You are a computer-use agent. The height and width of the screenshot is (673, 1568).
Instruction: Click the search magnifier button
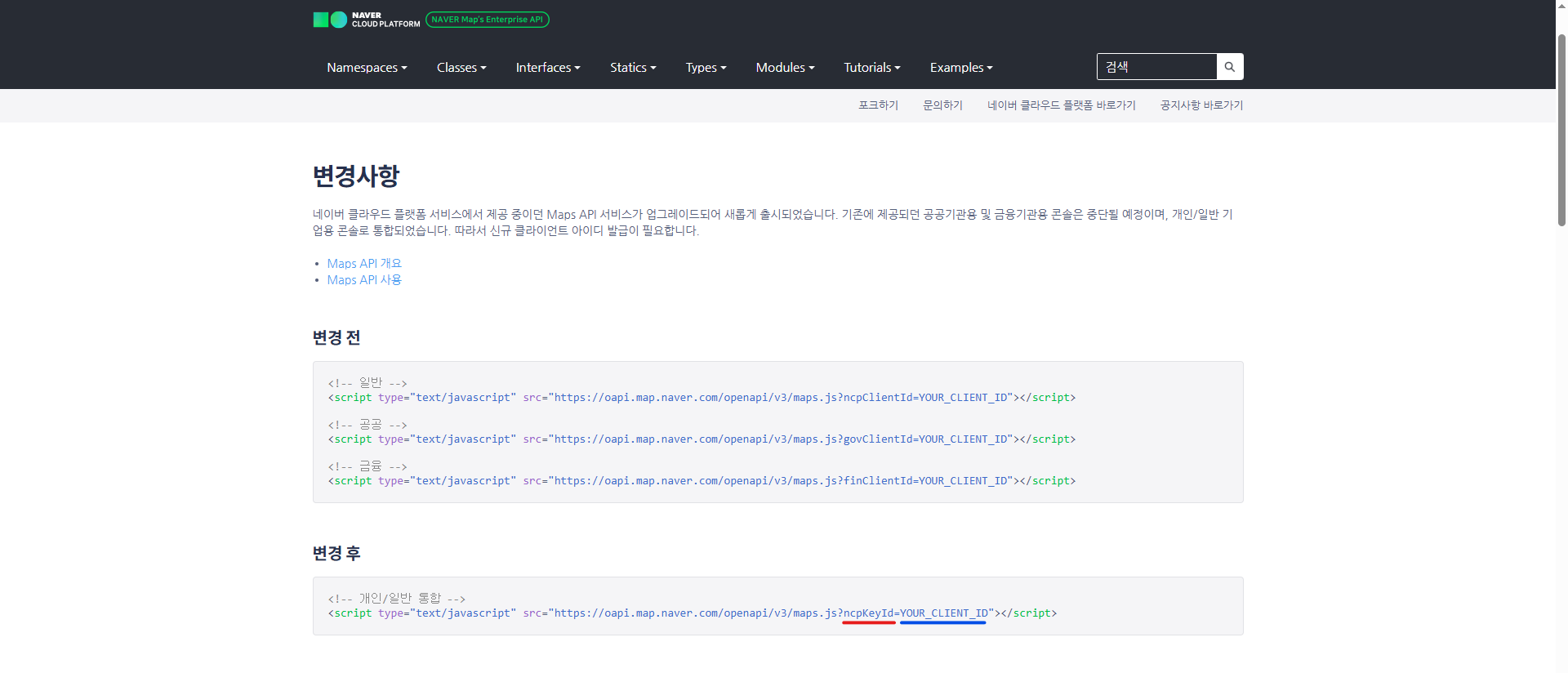point(1230,67)
